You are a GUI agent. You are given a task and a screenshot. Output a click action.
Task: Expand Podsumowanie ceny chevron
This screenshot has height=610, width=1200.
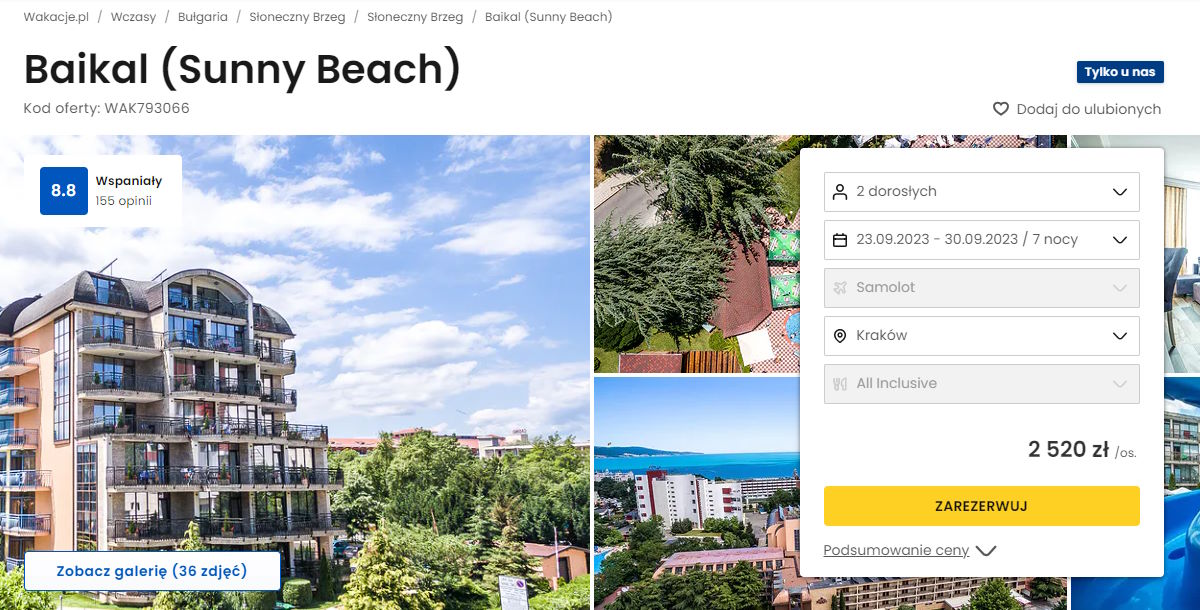pos(986,551)
